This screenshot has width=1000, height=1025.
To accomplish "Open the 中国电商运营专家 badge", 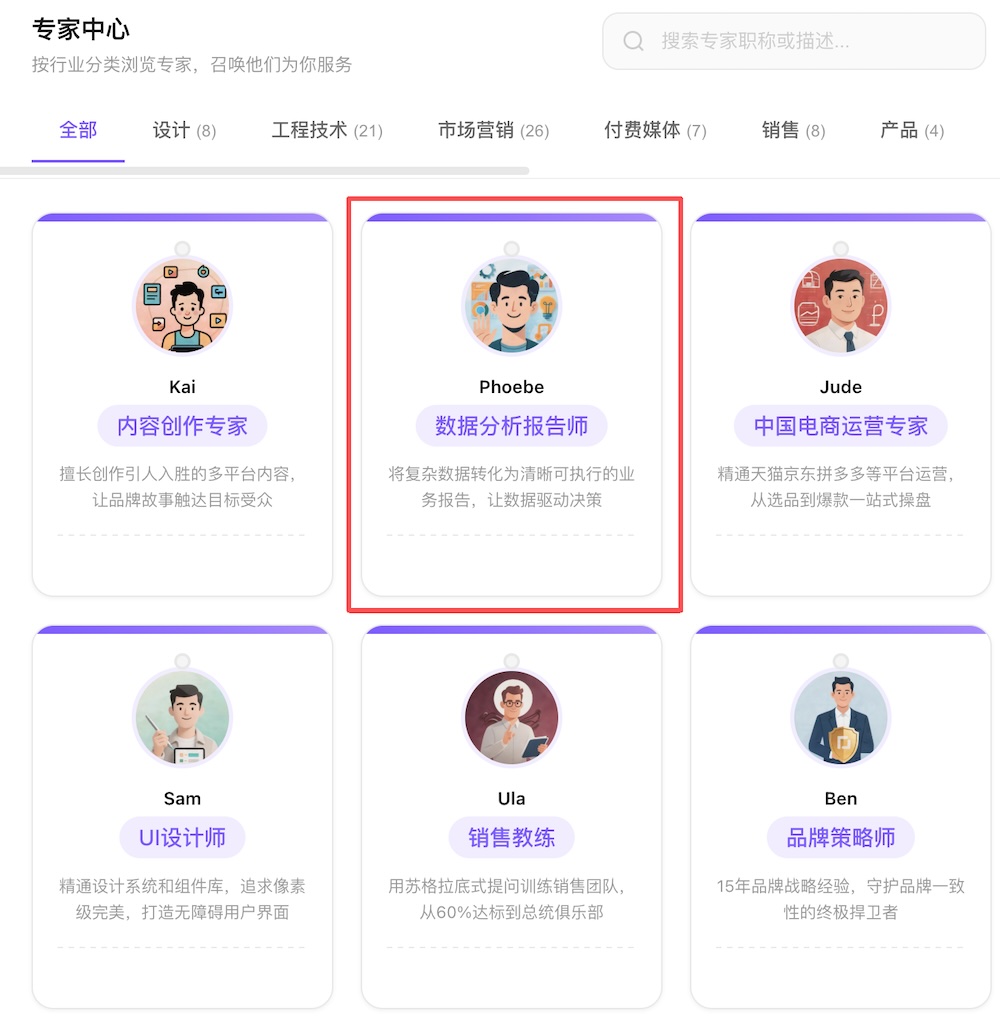I will [841, 426].
